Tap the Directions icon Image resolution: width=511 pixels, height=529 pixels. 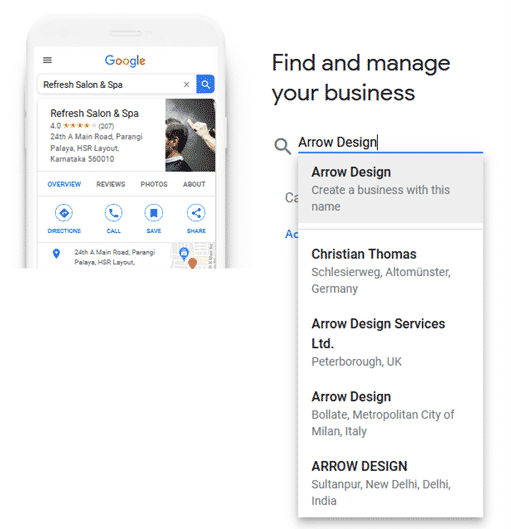coord(64,213)
